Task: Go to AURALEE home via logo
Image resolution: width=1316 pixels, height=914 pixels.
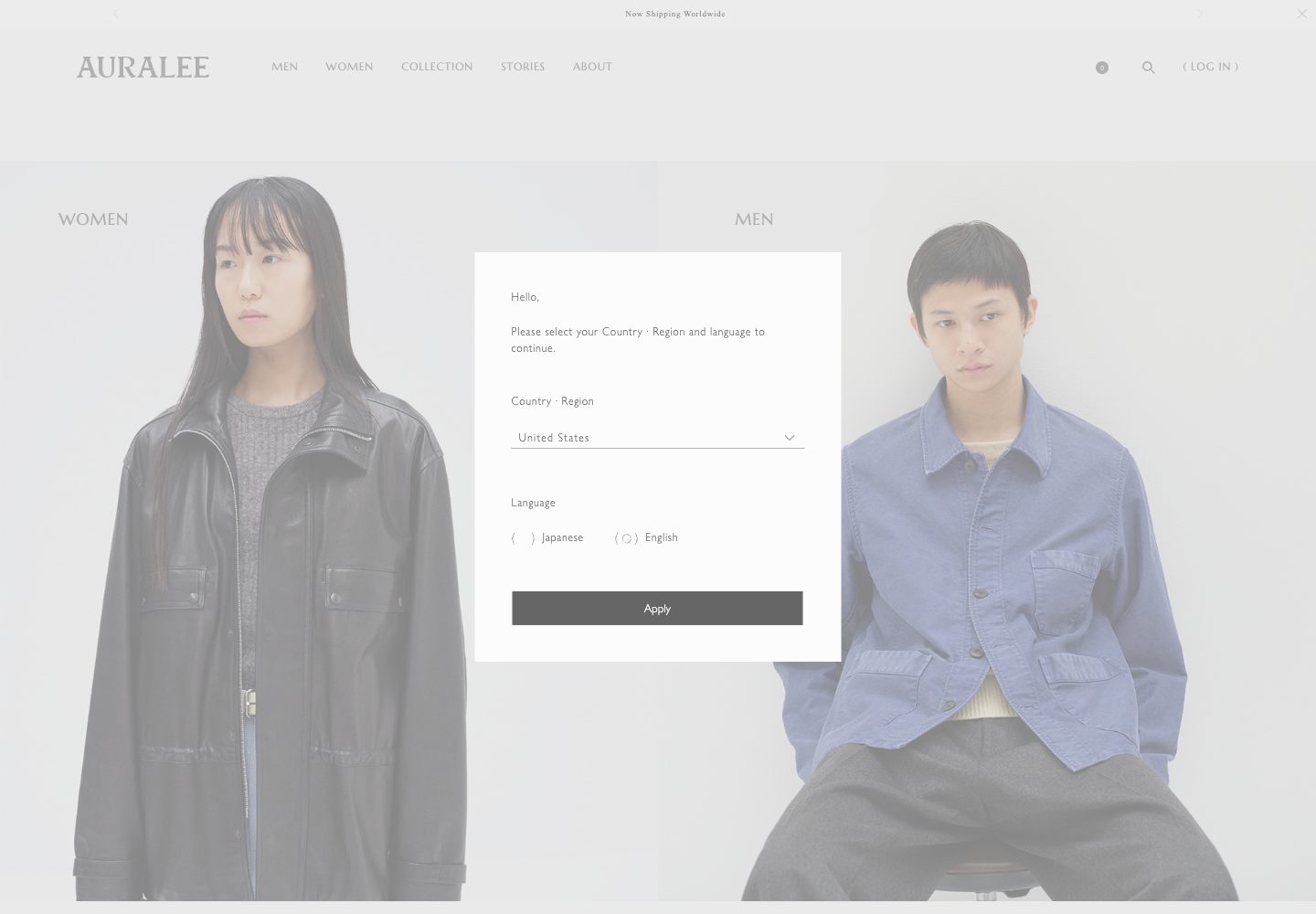Action: pos(143,67)
